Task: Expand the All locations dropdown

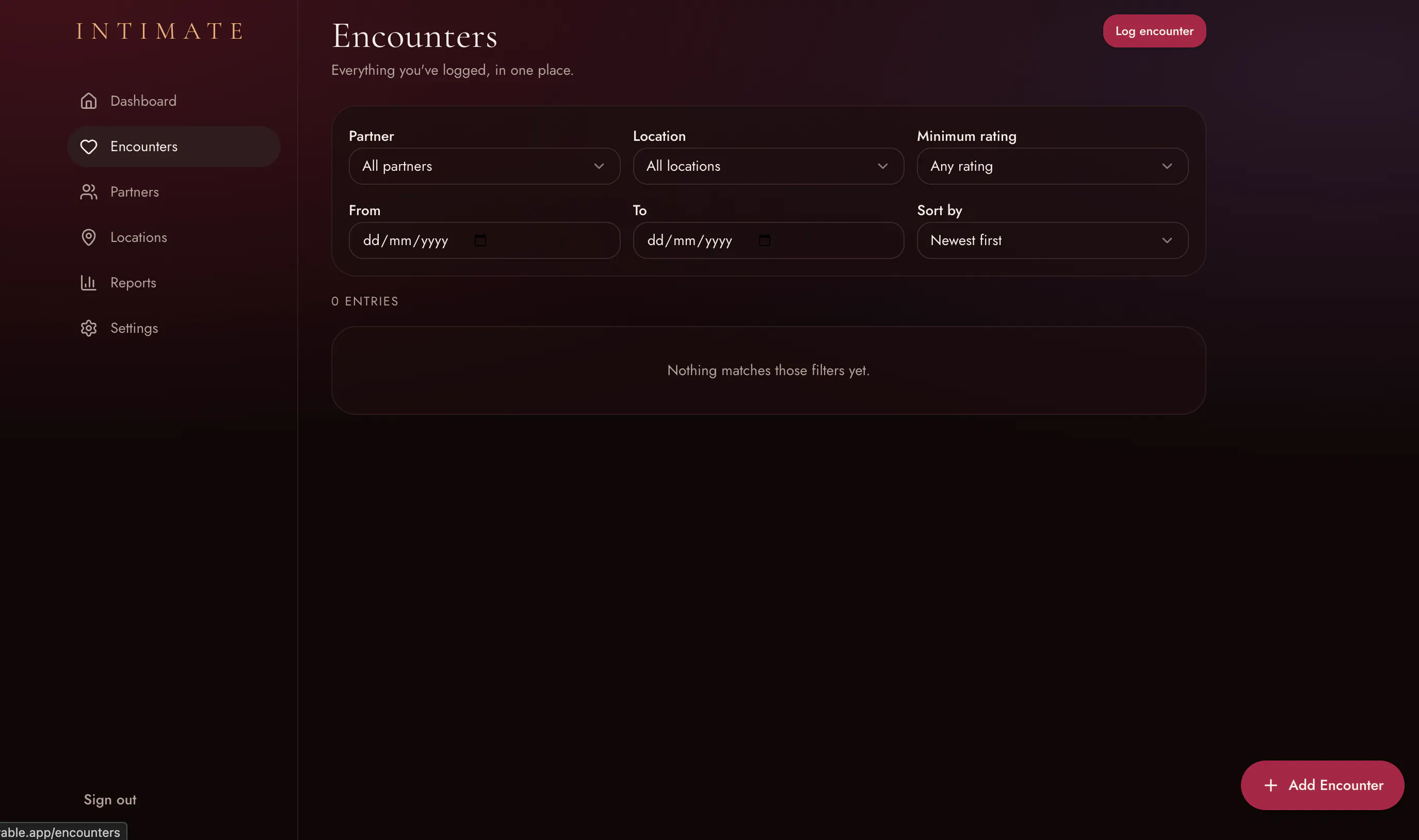Action: coord(768,166)
